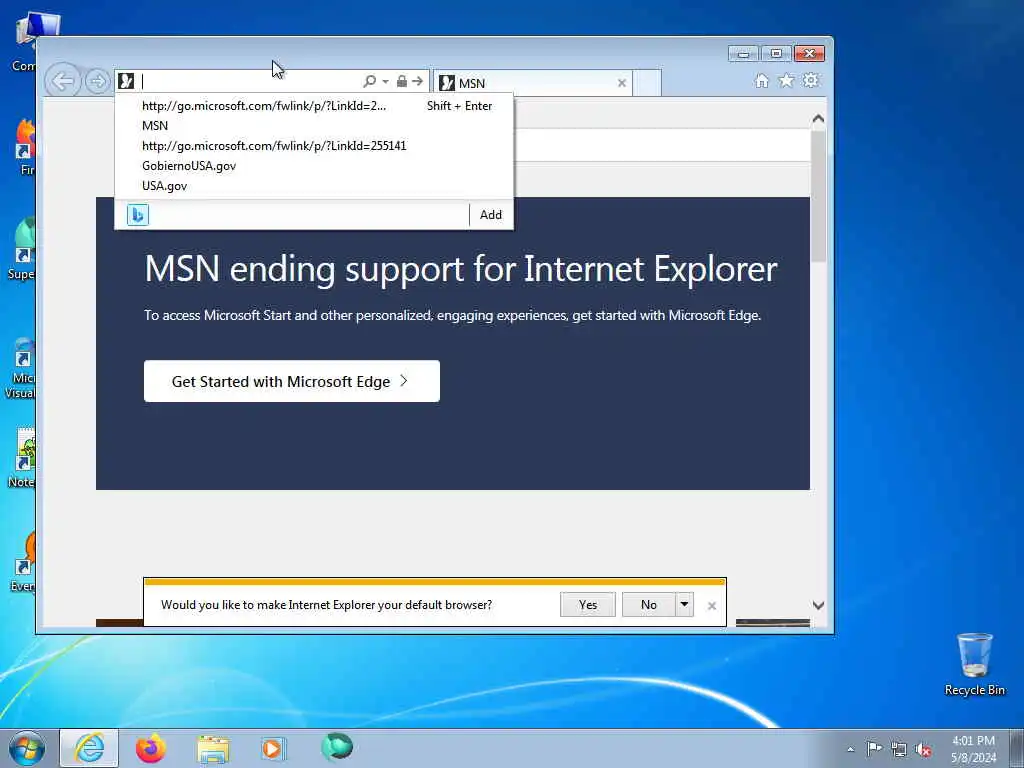1024x768 pixels.
Task: Launch Firefox from the taskbar
Action: coord(151,748)
